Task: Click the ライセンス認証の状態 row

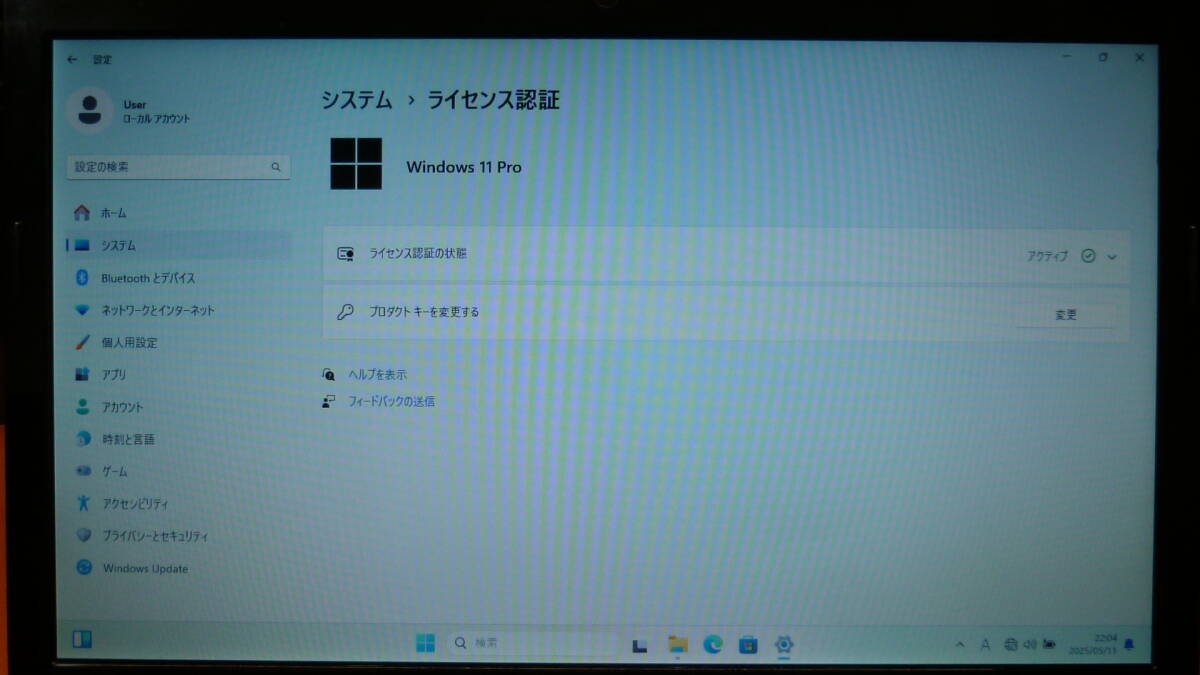Action: 726,255
